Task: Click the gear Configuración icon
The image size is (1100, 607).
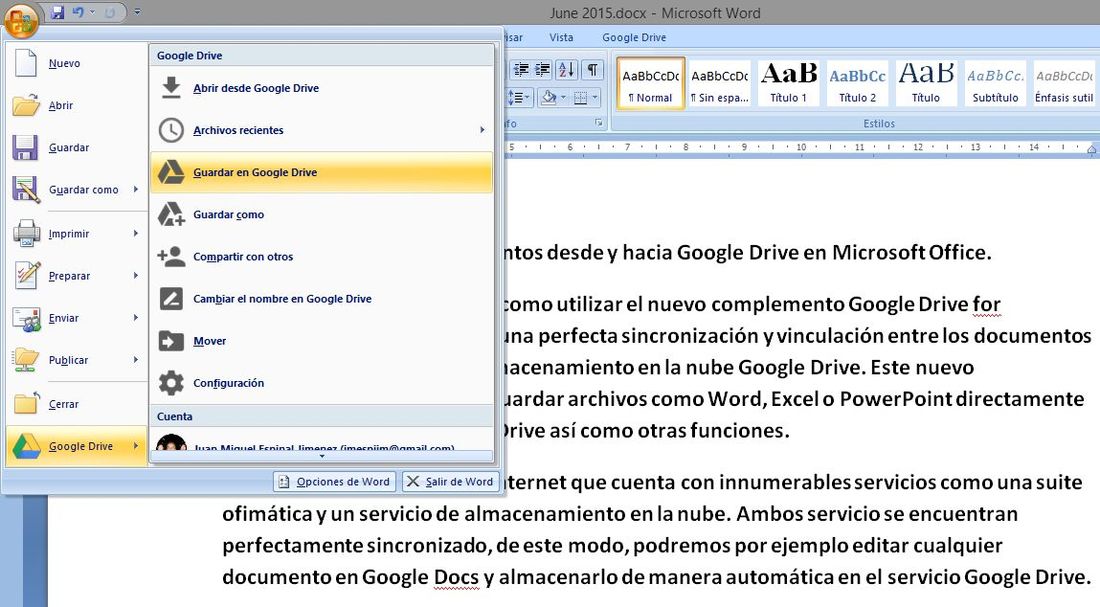Action: 171,382
